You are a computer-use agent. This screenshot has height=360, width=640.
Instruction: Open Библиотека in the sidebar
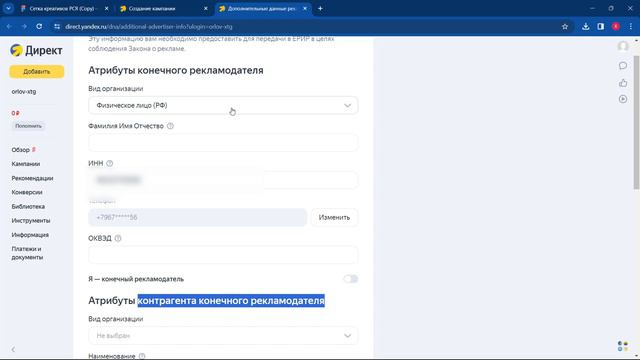[x=28, y=206]
